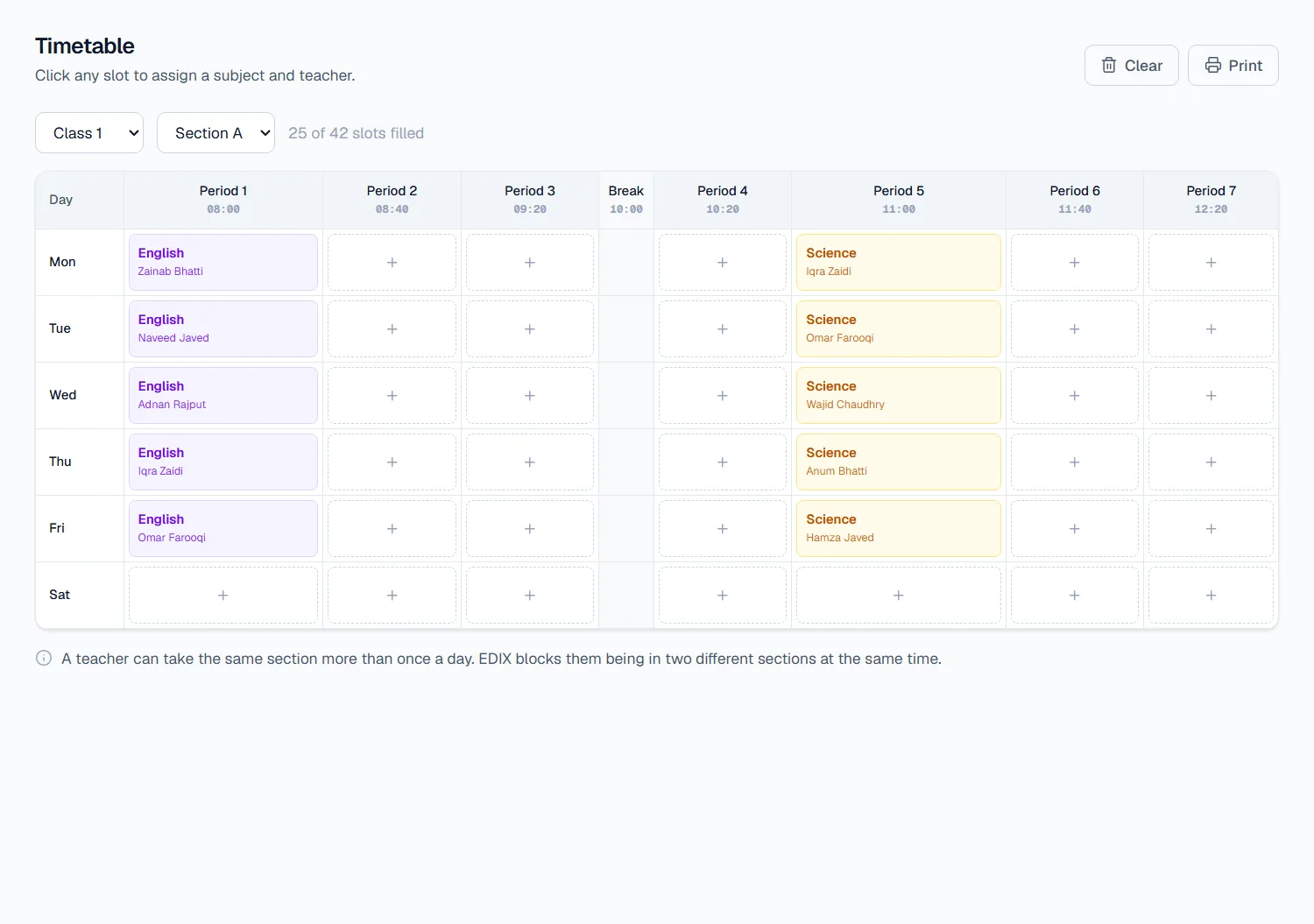Viewport: 1314px width, 924px height.
Task: Open Friday English slot with Omar Farooqi
Action: tap(223, 528)
